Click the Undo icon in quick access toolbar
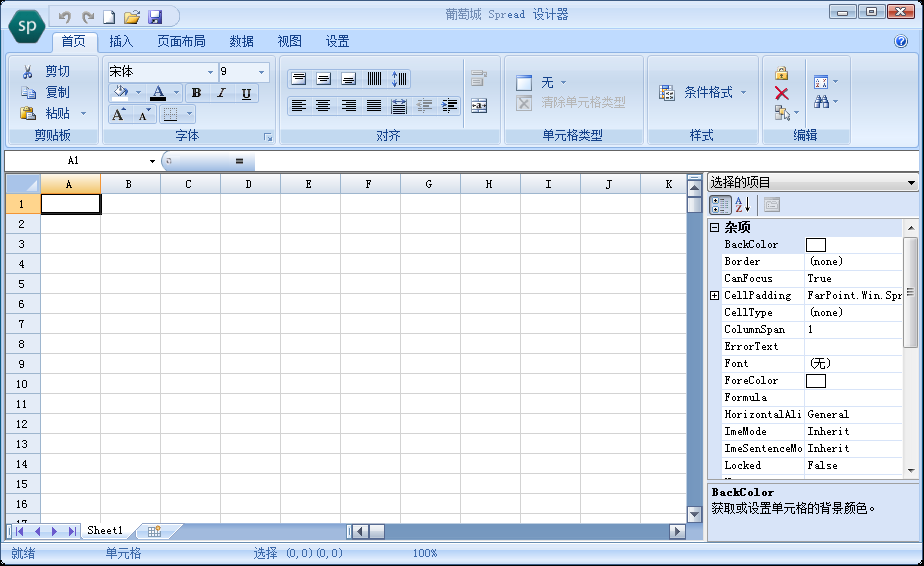The width and height of the screenshot is (924, 566). 64,17
